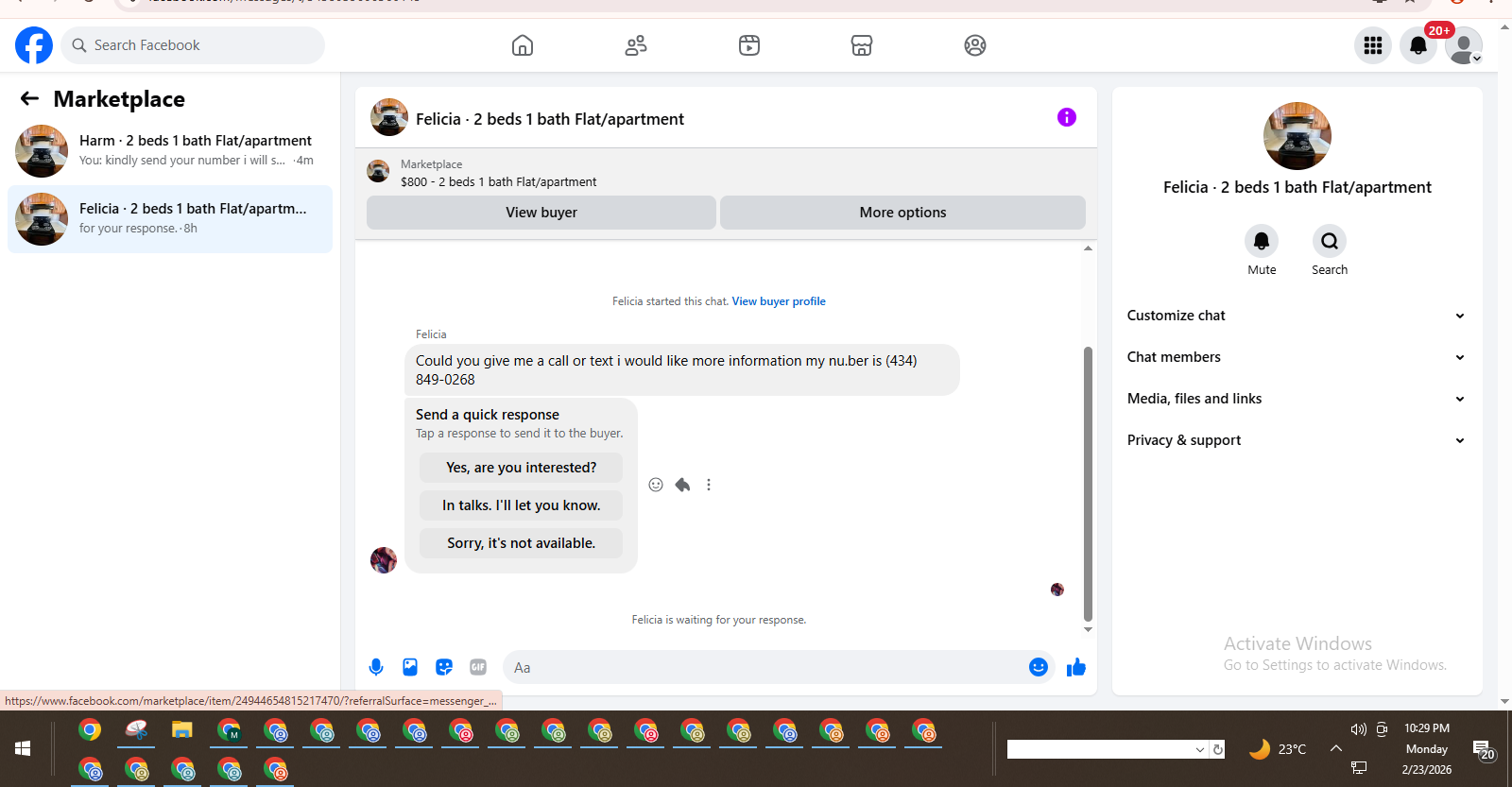The image size is (1512, 787).
Task: Send quick response 'Sorry, it's not available.'
Action: [x=522, y=543]
